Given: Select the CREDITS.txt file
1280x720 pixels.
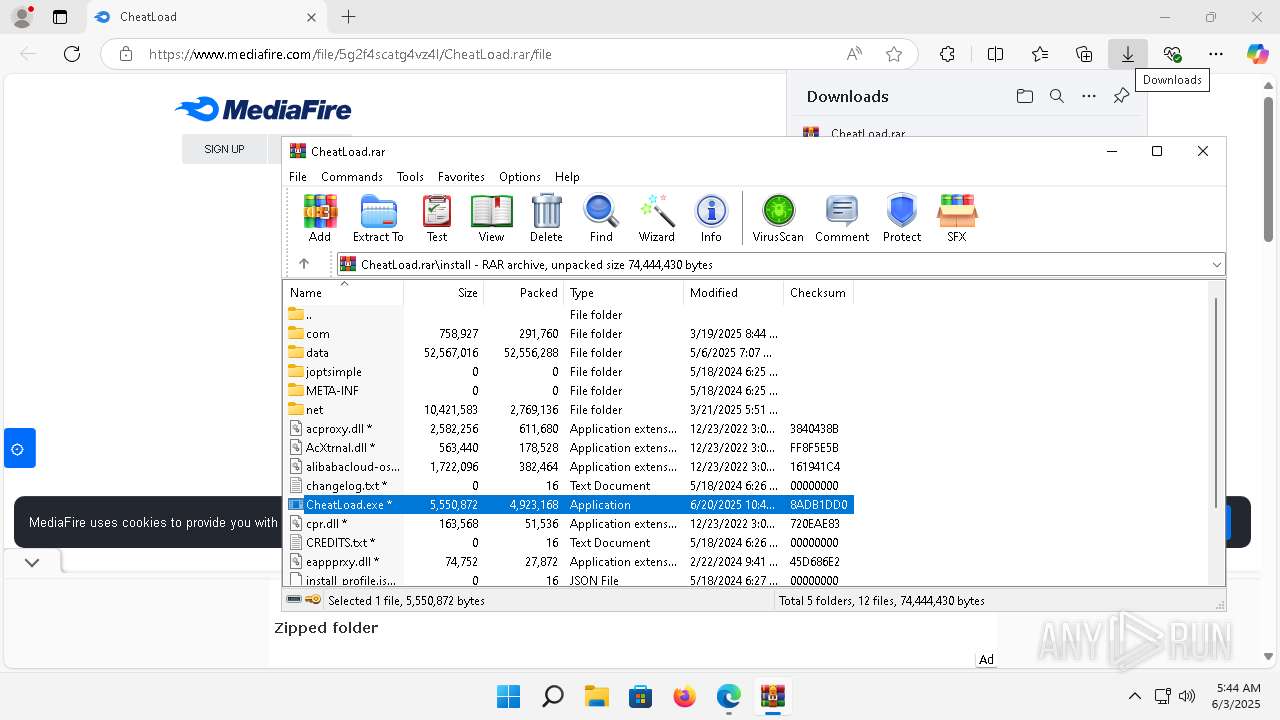Looking at the screenshot, I should click(x=569, y=542).
